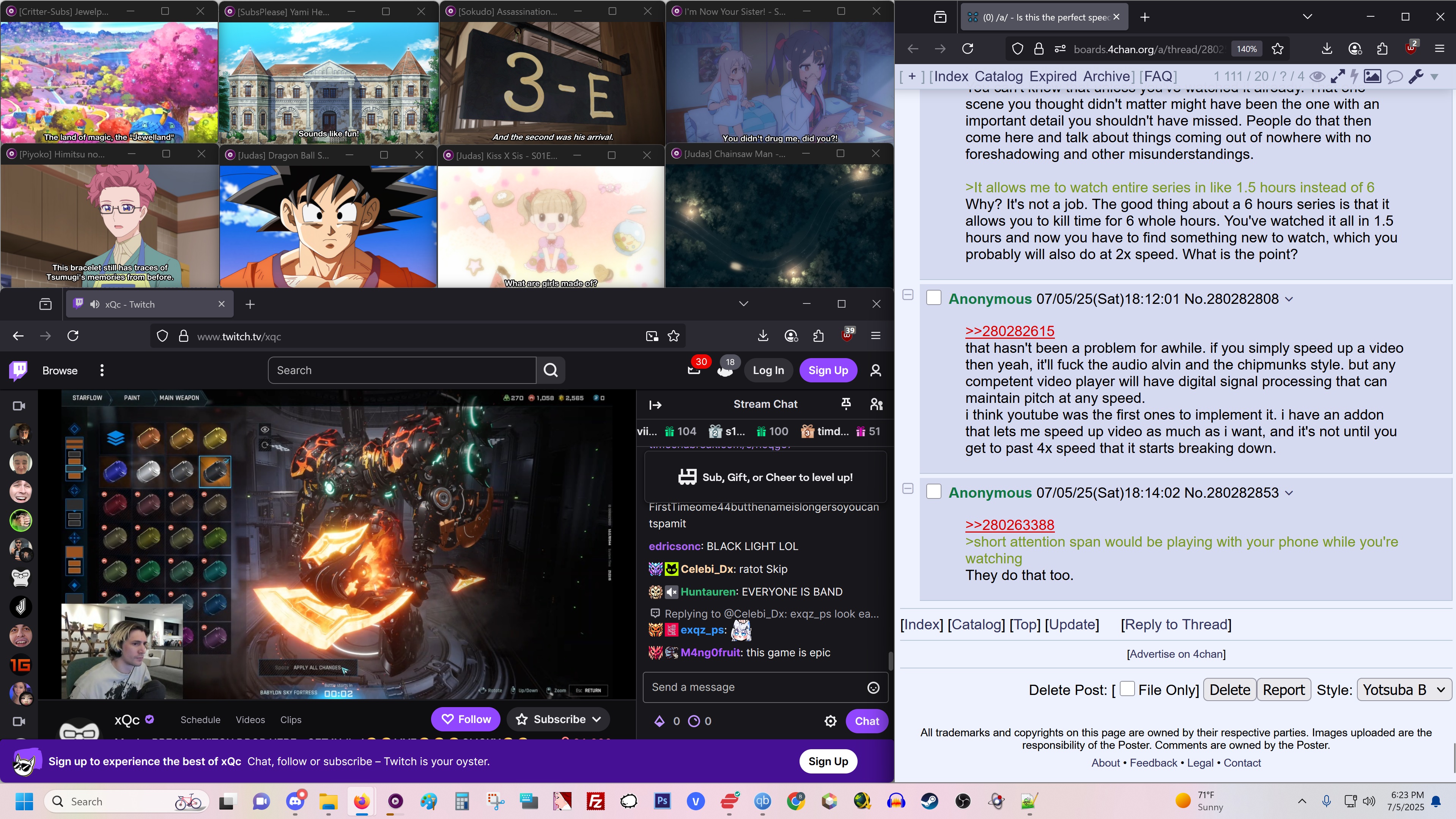Open the quick reply speech bubble icon
Viewport: 1456px width, 819px height.
[x=1395, y=76]
